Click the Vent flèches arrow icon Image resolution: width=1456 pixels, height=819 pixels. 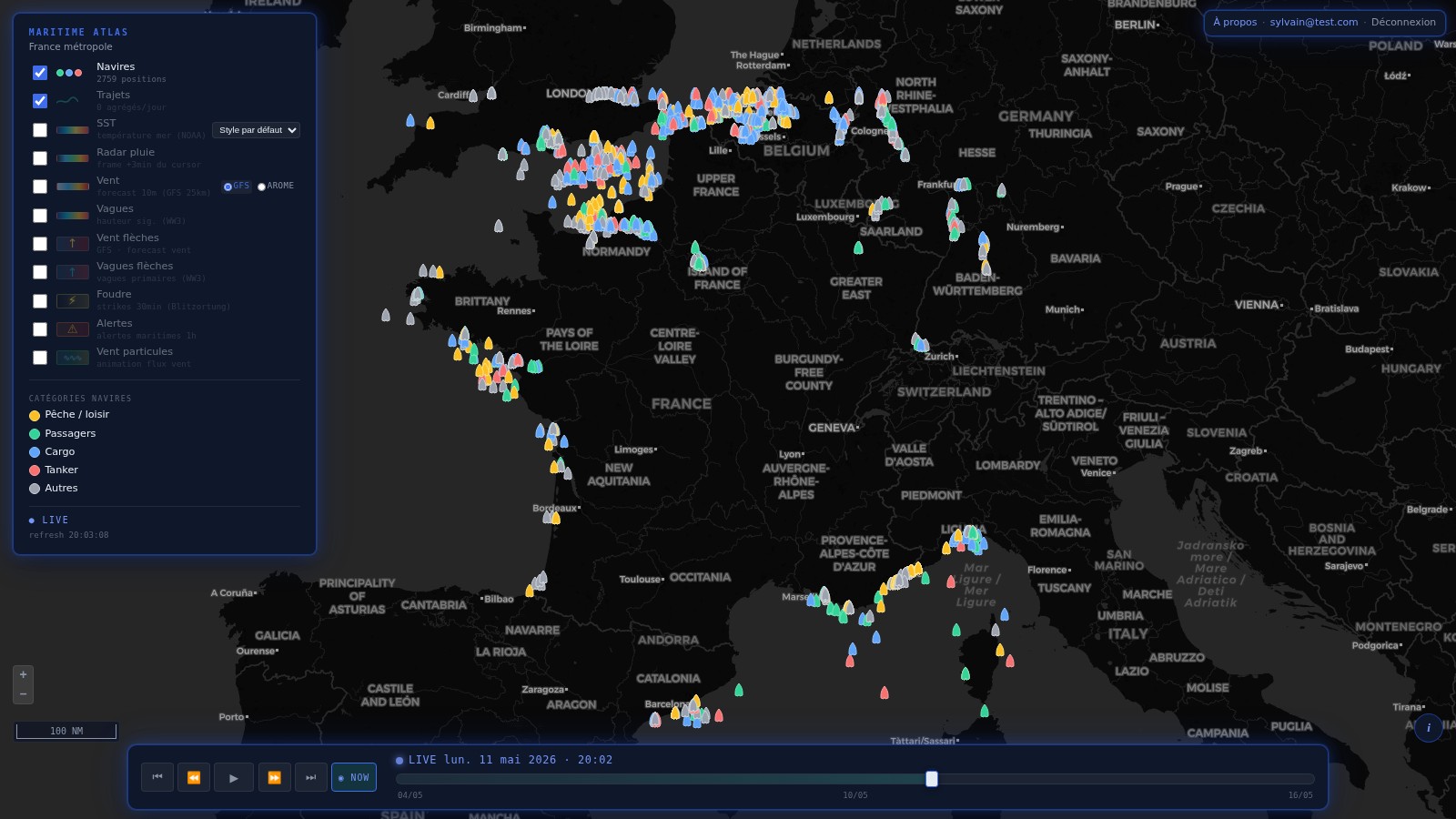tap(73, 244)
